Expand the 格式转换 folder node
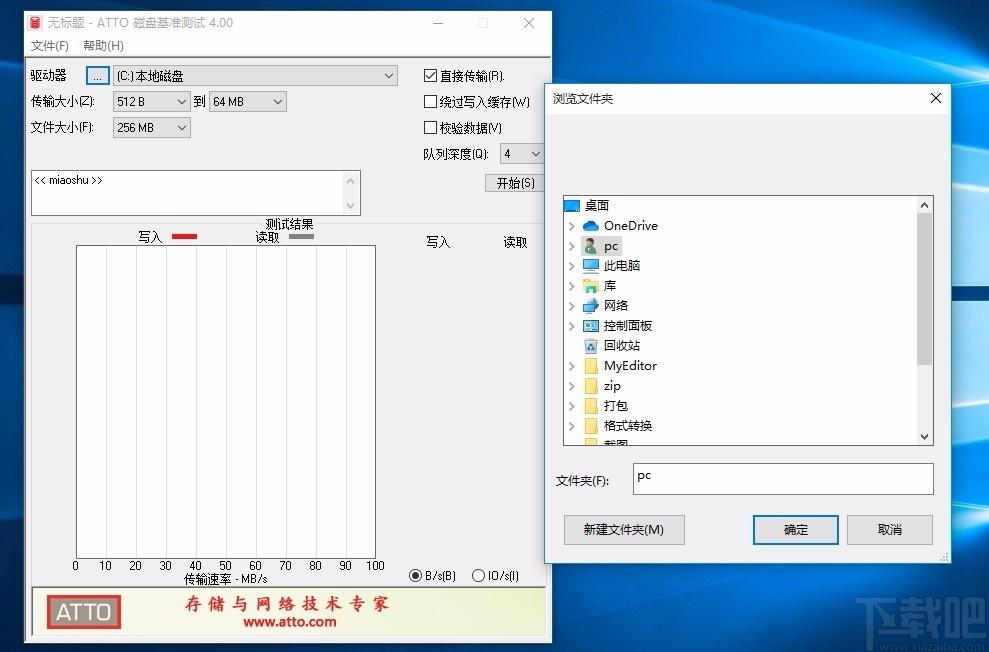The image size is (989, 652). coord(571,426)
